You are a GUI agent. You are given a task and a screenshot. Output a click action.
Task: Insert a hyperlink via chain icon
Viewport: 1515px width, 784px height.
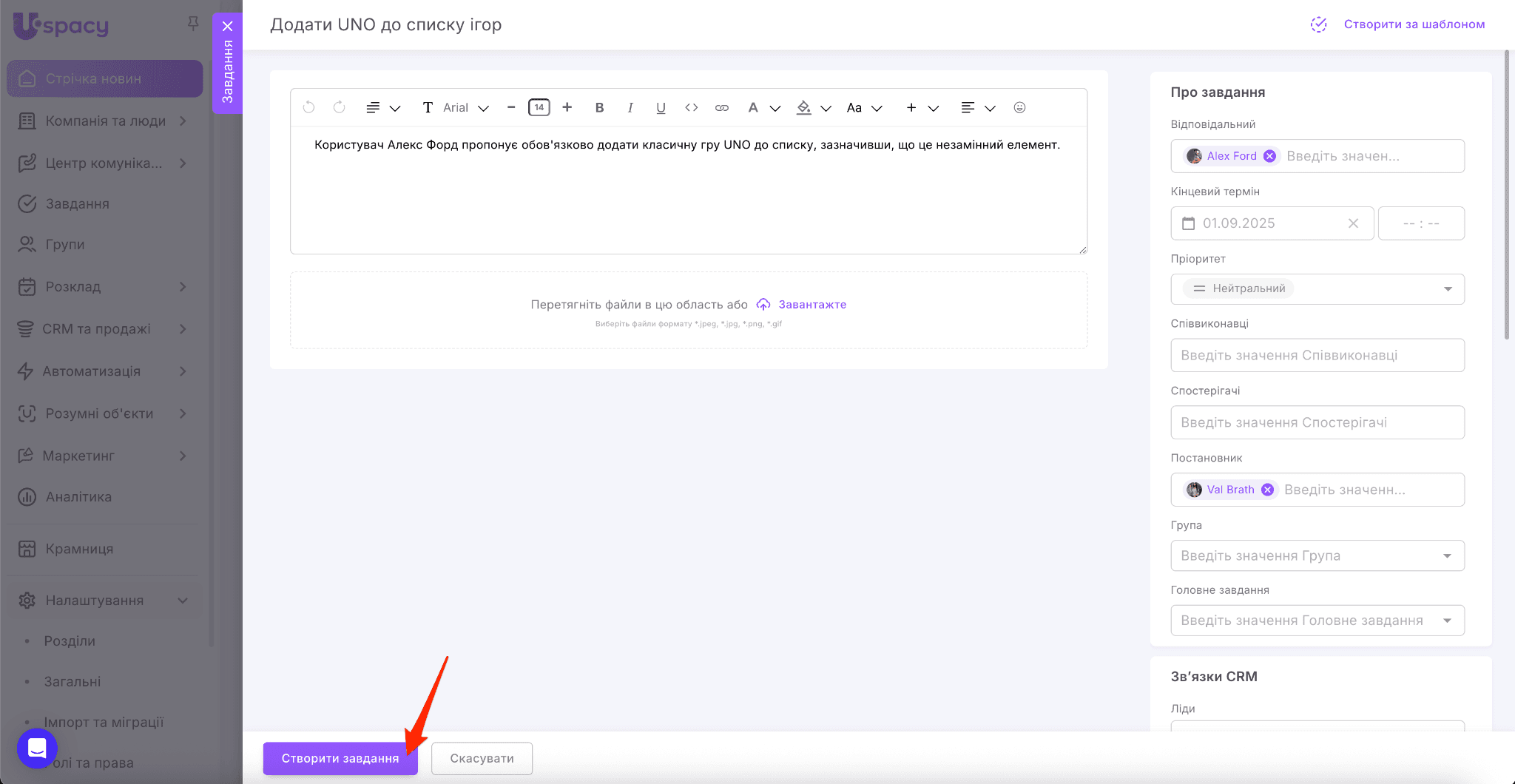pos(722,107)
